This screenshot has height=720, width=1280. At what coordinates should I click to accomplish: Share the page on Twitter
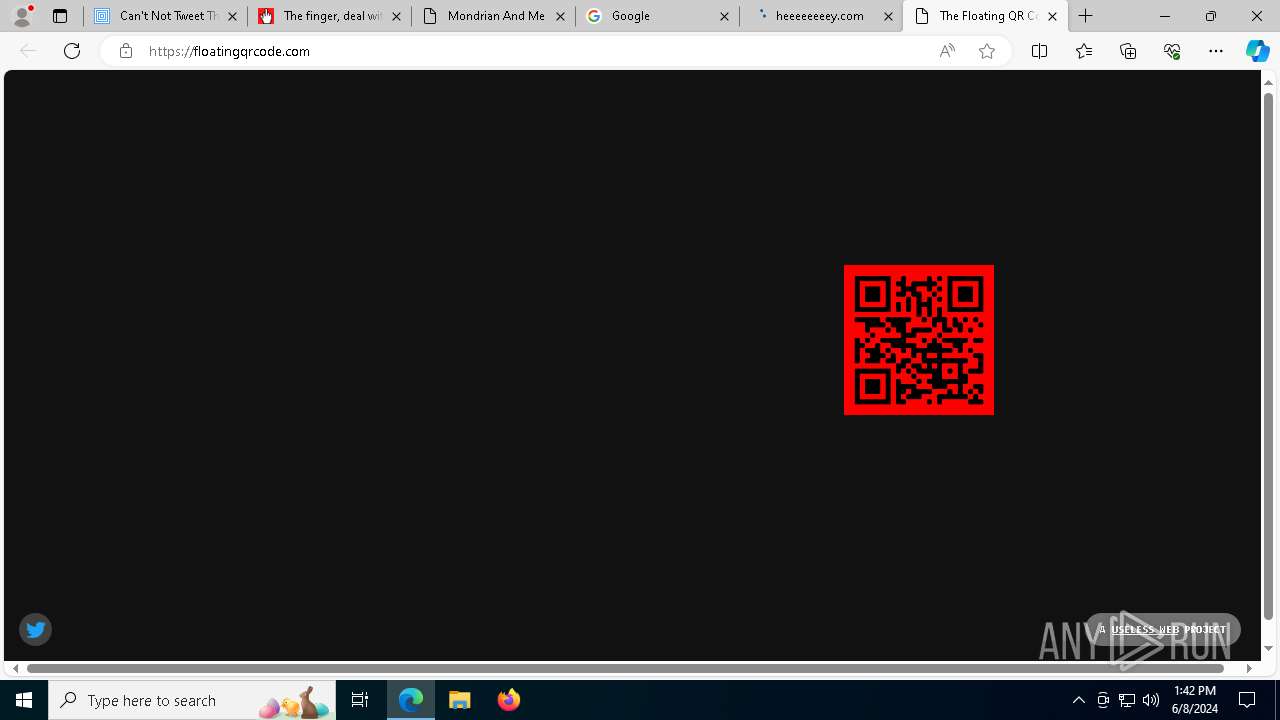[36, 629]
